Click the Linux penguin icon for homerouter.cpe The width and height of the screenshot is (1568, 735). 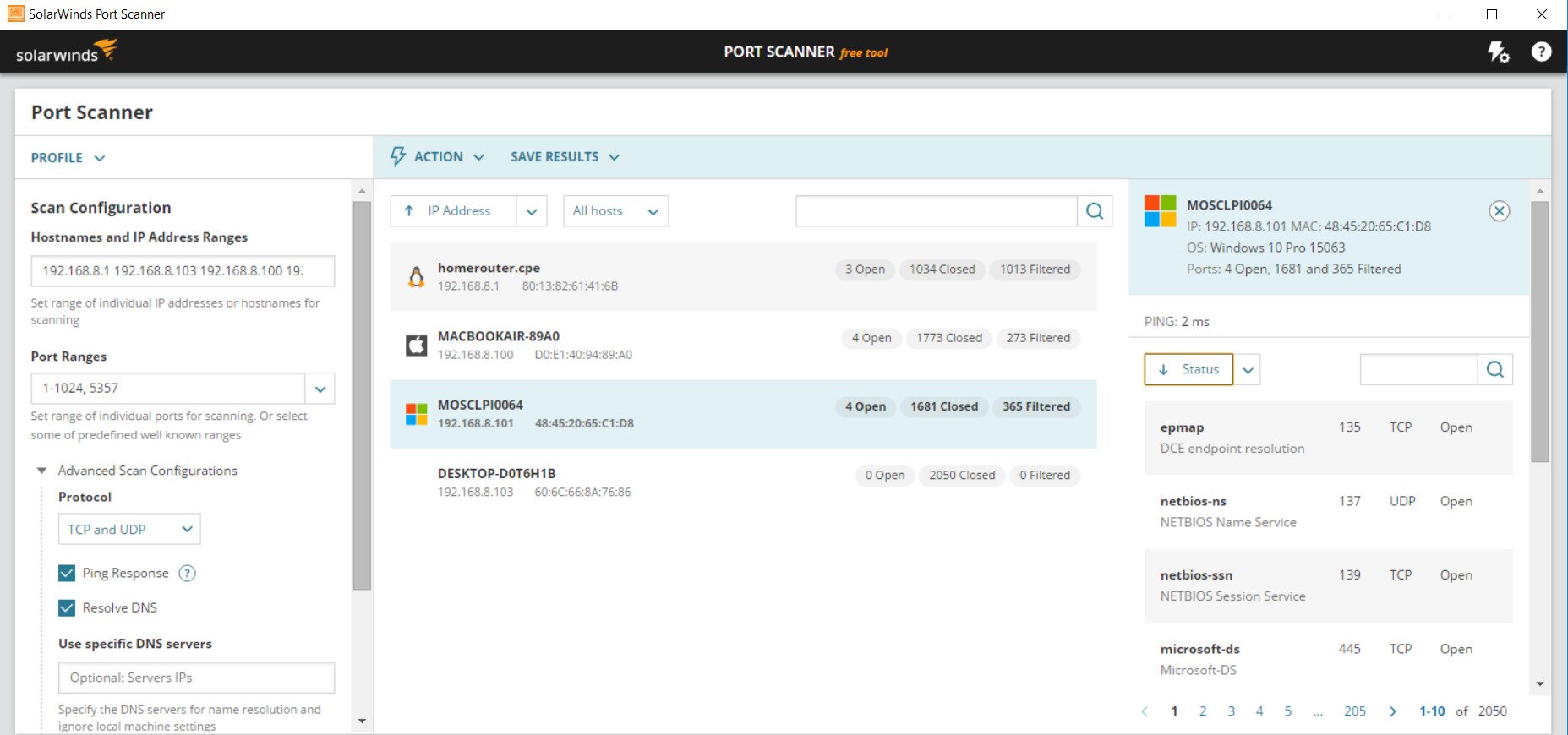pos(416,277)
